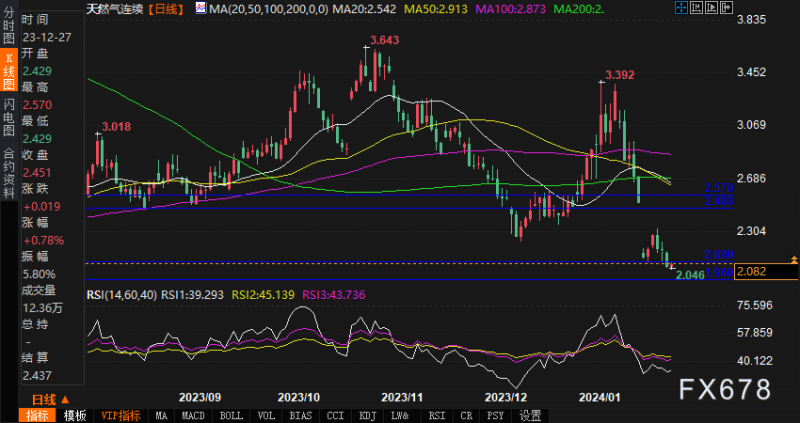Click MA(20,50,100,200,0,0) parameter label

pos(269,8)
